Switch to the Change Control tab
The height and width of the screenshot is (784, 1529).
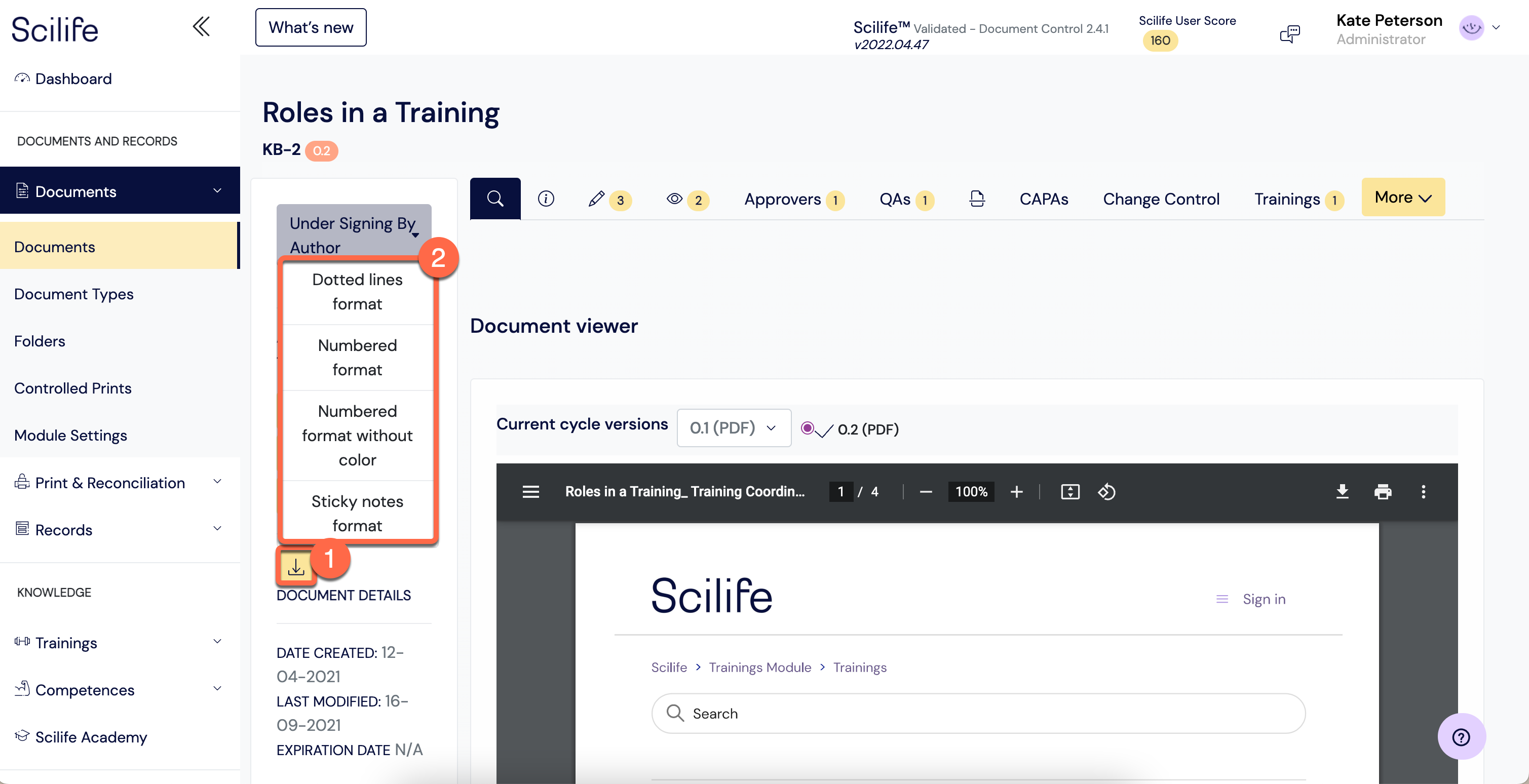point(1161,200)
